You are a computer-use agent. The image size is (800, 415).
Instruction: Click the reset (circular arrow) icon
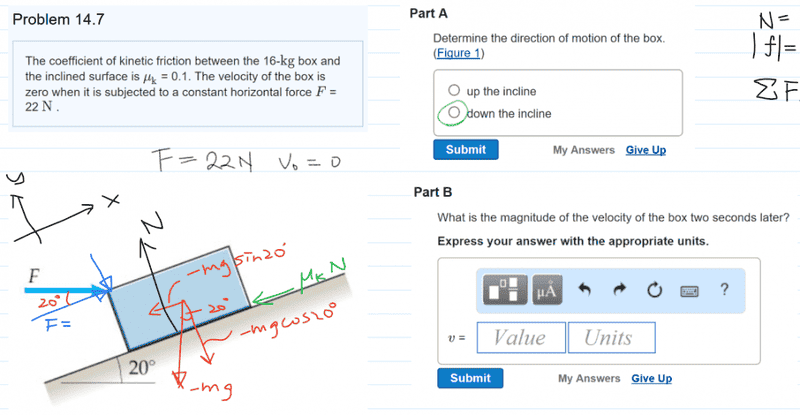(655, 290)
